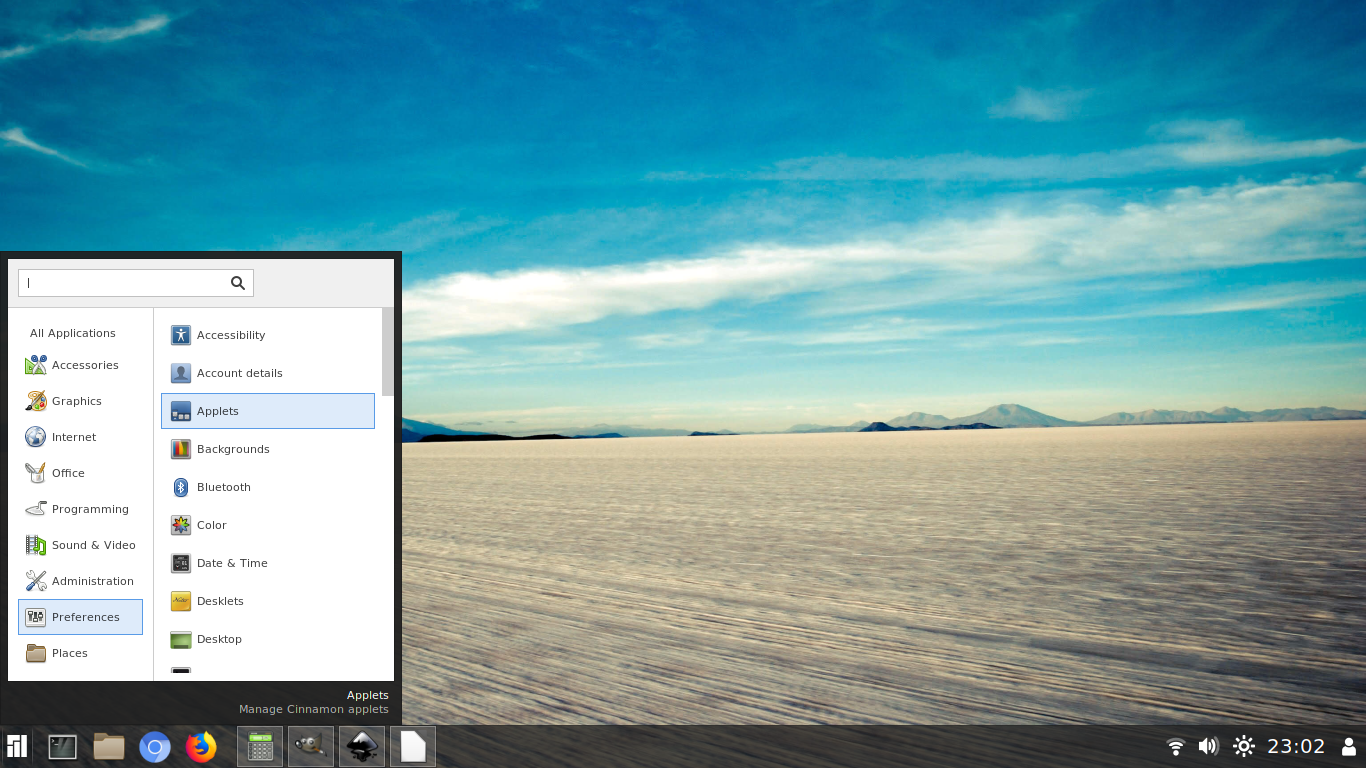Click the Desktop text entry
The height and width of the screenshot is (768, 1366).
[219, 639]
